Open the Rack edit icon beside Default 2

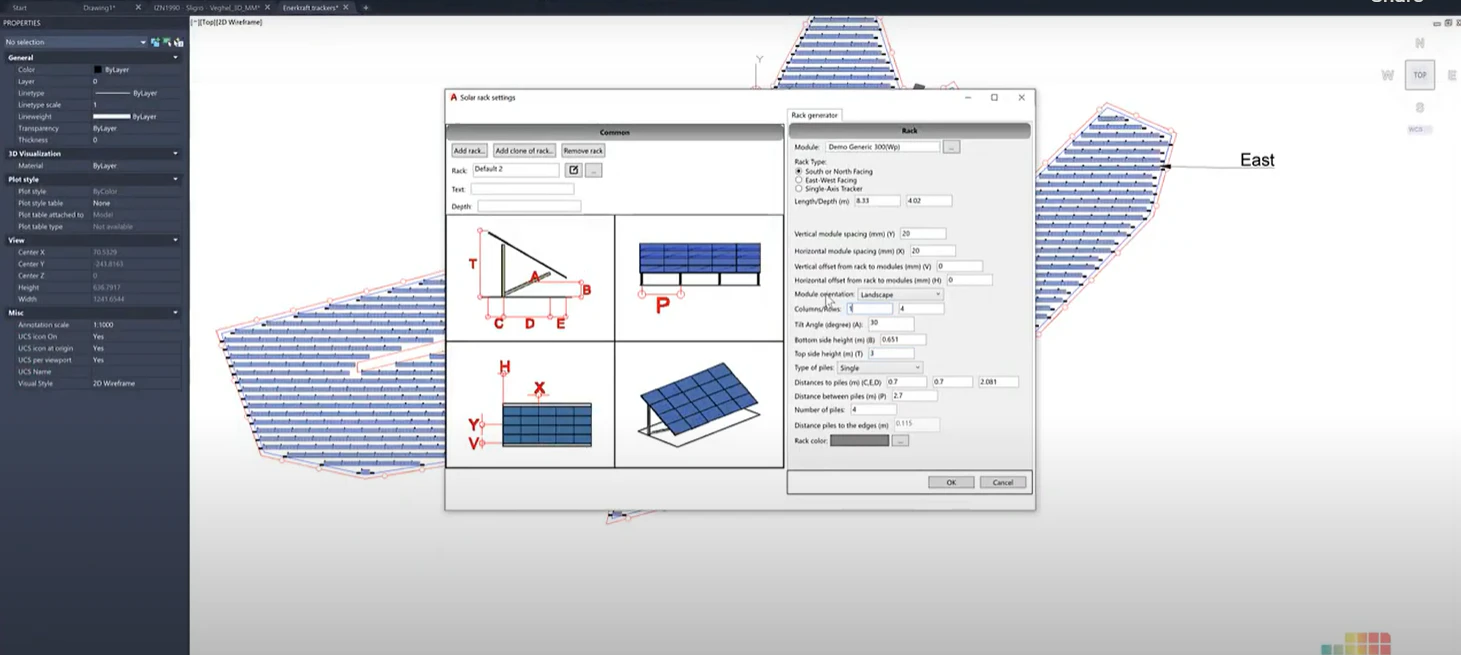pos(573,169)
